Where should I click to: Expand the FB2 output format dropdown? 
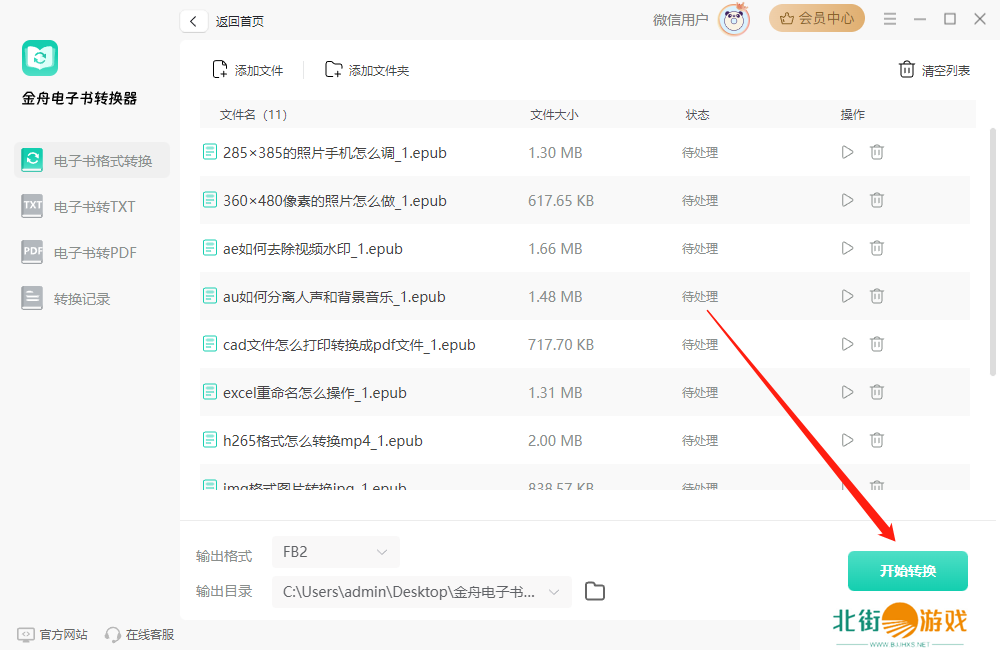[x=336, y=552]
